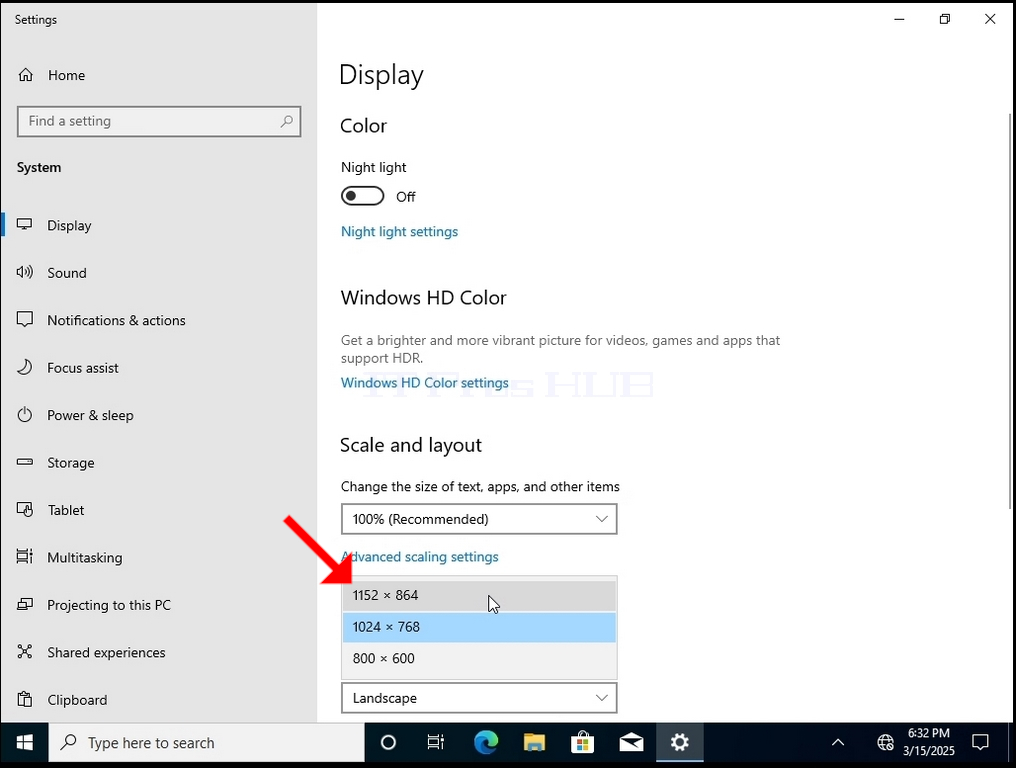
Task: Open the Home page icon in sidebar
Action: click(x=25, y=75)
